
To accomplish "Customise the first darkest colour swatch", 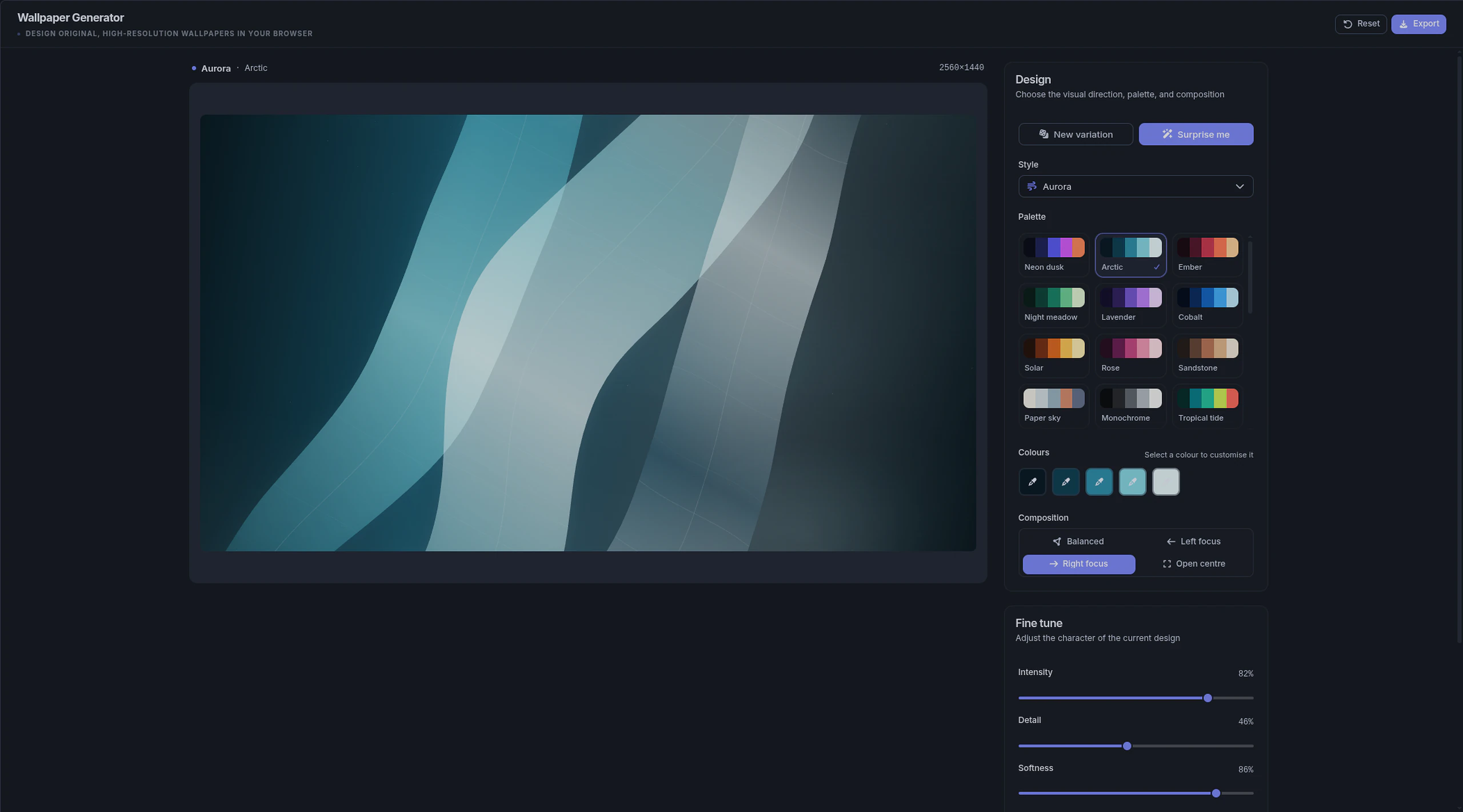I will (1032, 482).
